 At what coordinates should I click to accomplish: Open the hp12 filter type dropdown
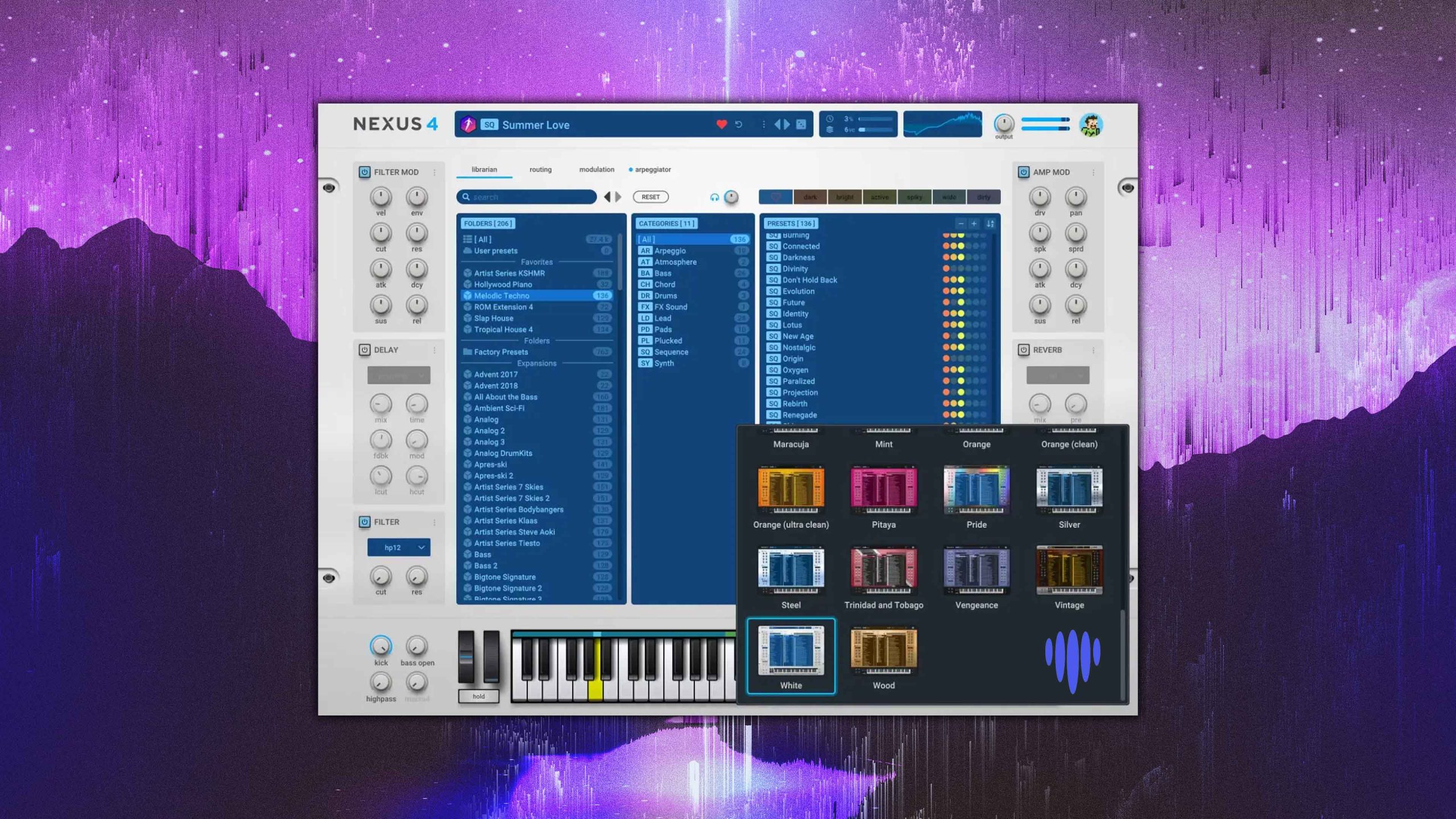pos(398,548)
